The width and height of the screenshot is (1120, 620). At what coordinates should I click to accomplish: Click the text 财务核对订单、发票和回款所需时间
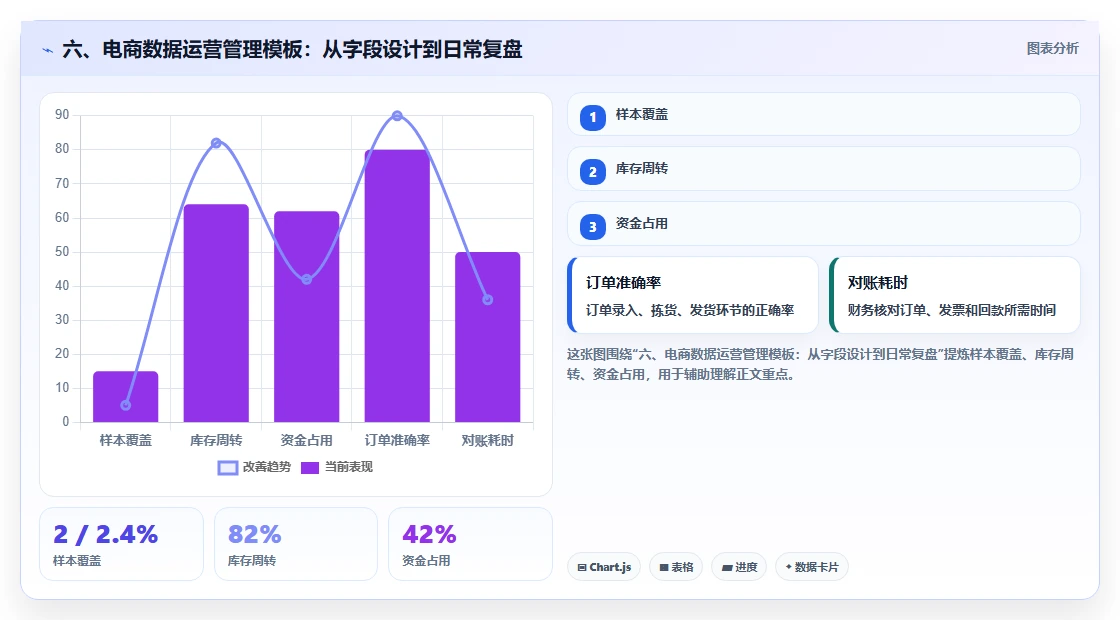coord(952,310)
